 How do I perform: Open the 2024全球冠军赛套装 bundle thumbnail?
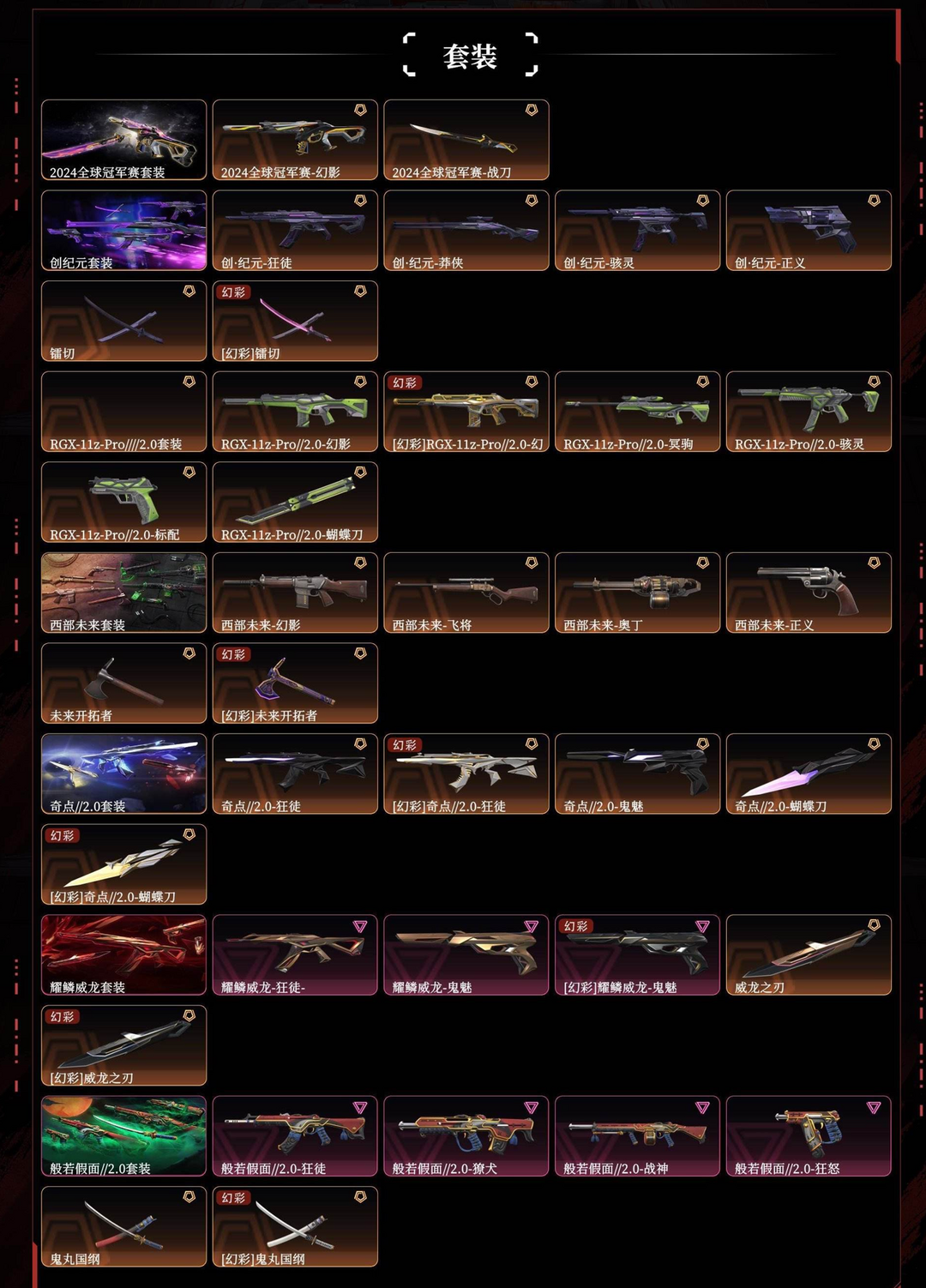124,140
